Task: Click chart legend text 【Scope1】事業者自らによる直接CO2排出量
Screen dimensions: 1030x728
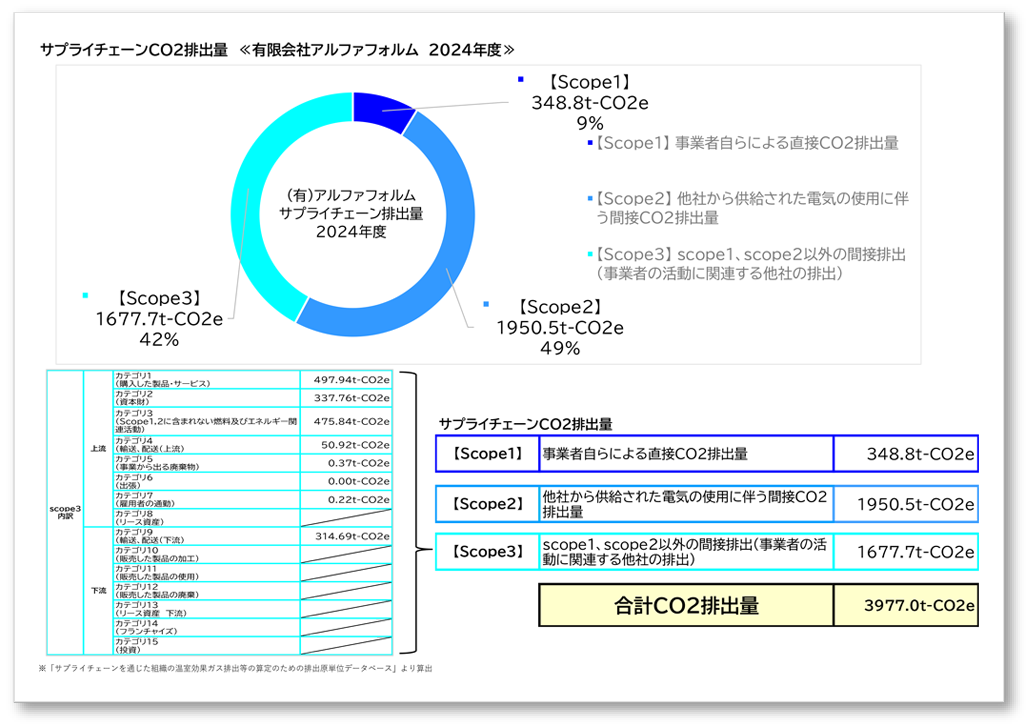Action: tap(747, 143)
